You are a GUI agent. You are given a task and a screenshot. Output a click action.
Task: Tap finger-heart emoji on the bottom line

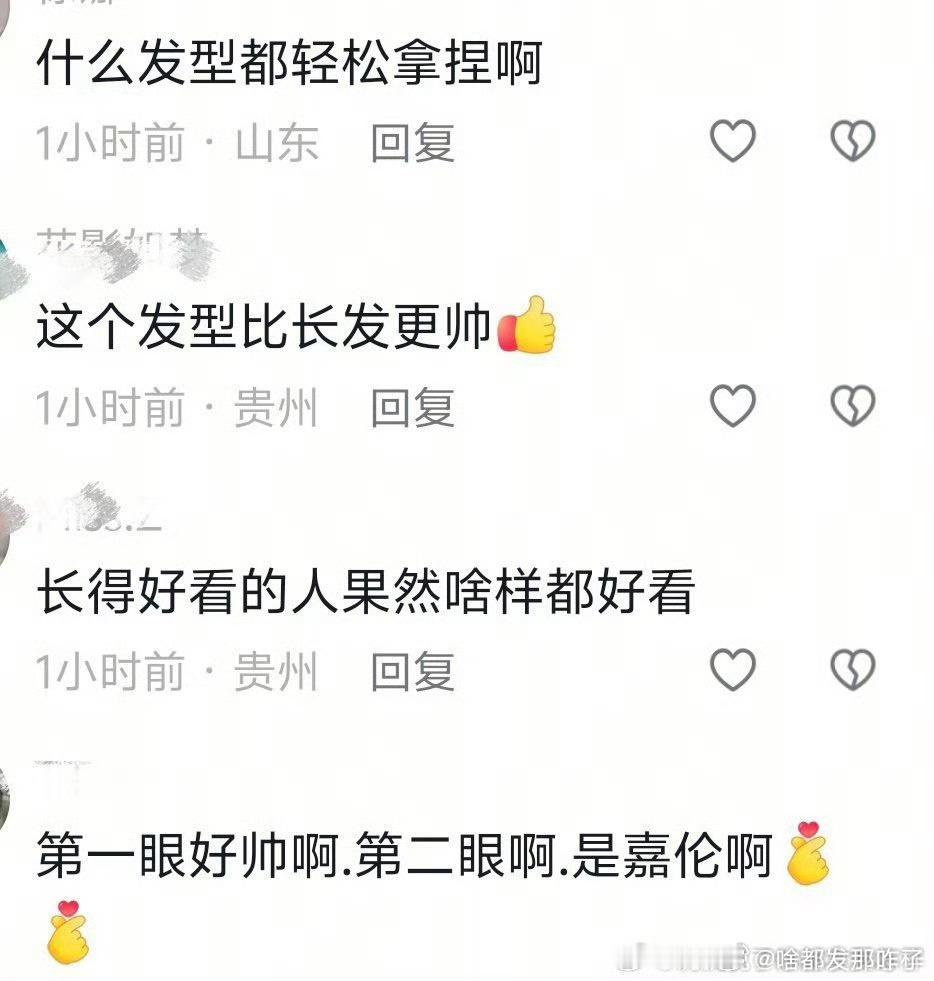pyautogui.click(x=68, y=932)
